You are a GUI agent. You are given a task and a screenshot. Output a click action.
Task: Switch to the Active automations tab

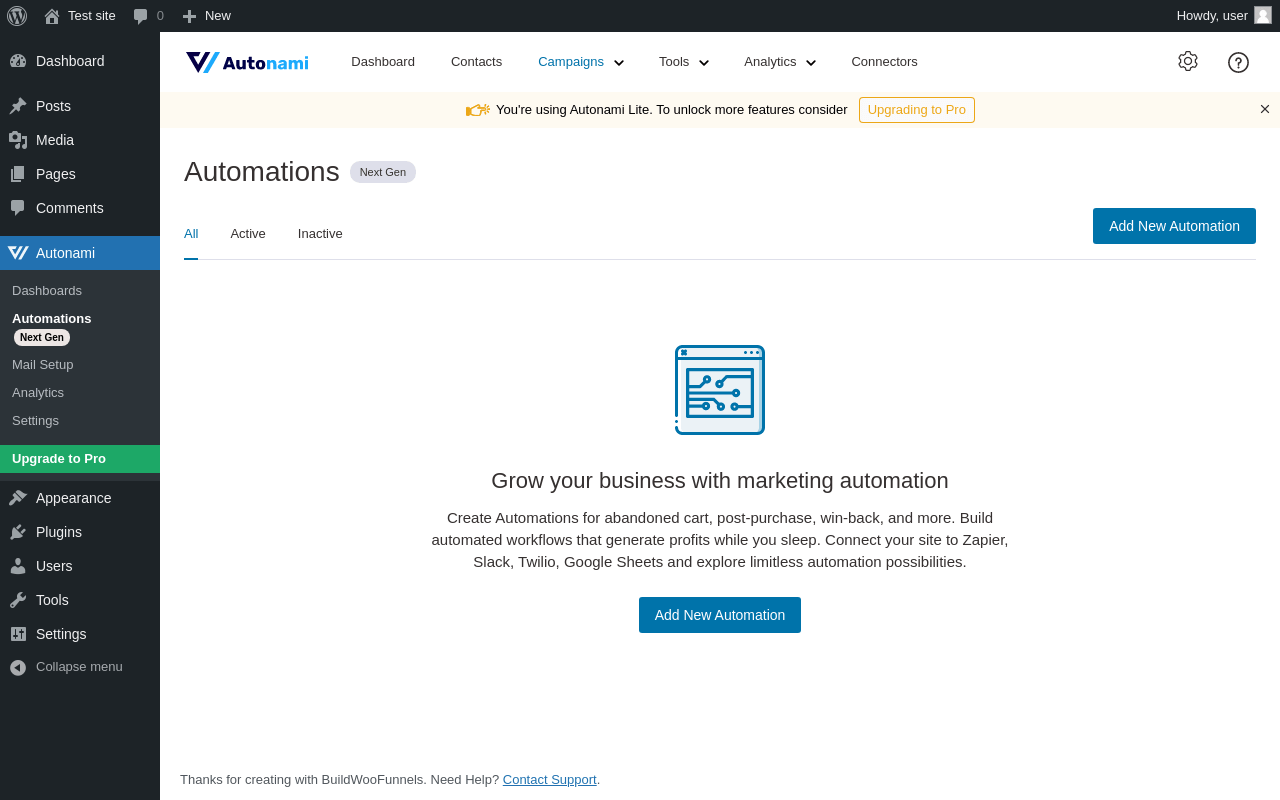pos(248,234)
